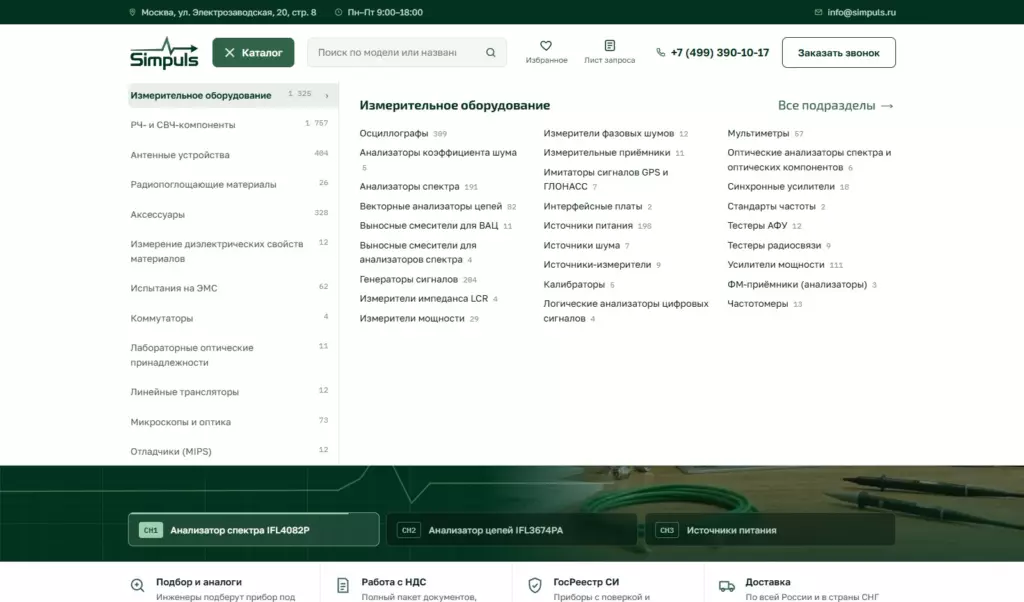Open Логические анализаторы цифровых сигналов
Viewport: 1024px width, 602px height.
coord(626,311)
